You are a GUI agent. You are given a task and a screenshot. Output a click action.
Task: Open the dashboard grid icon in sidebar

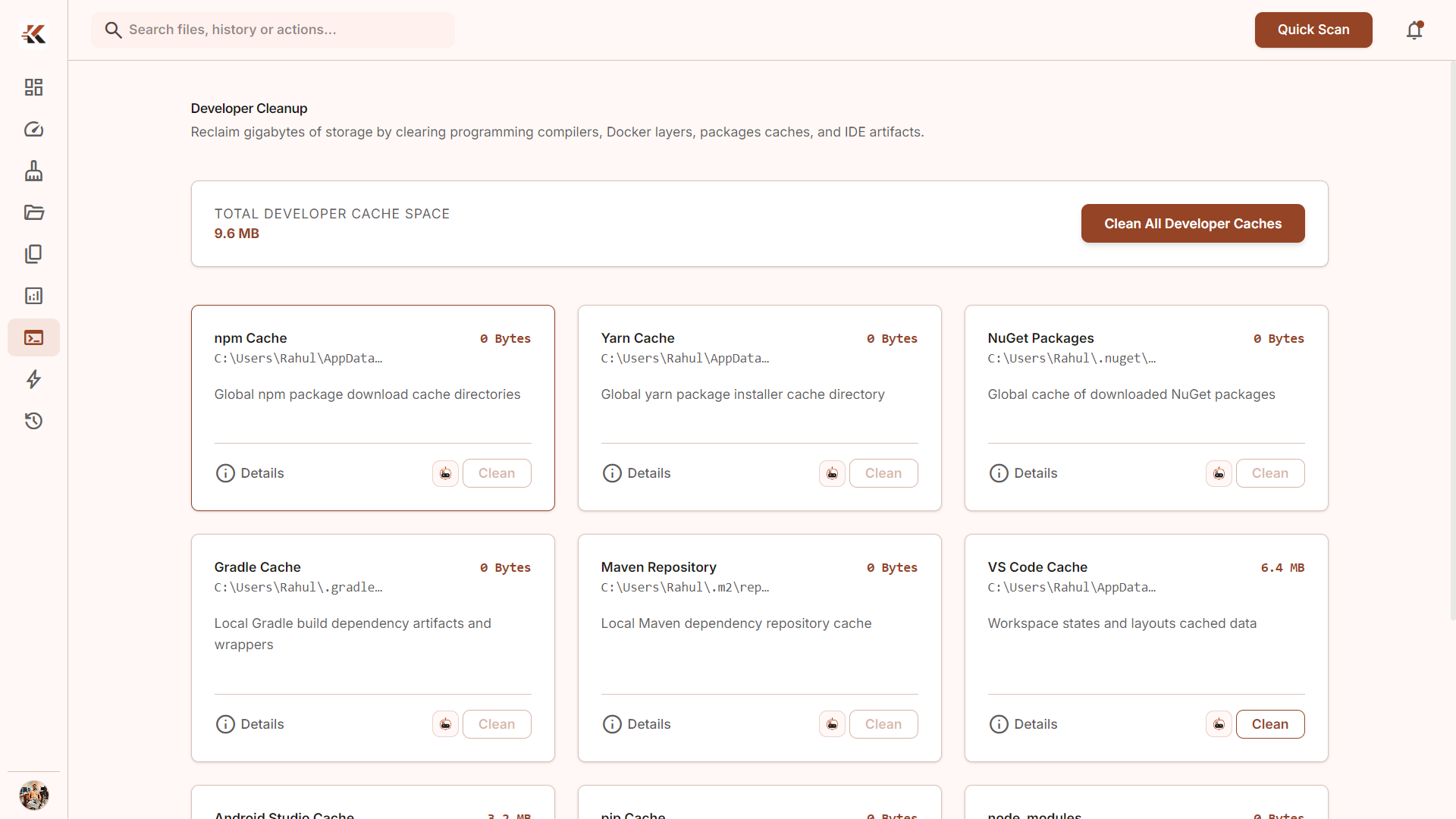(x=33, y=87)
